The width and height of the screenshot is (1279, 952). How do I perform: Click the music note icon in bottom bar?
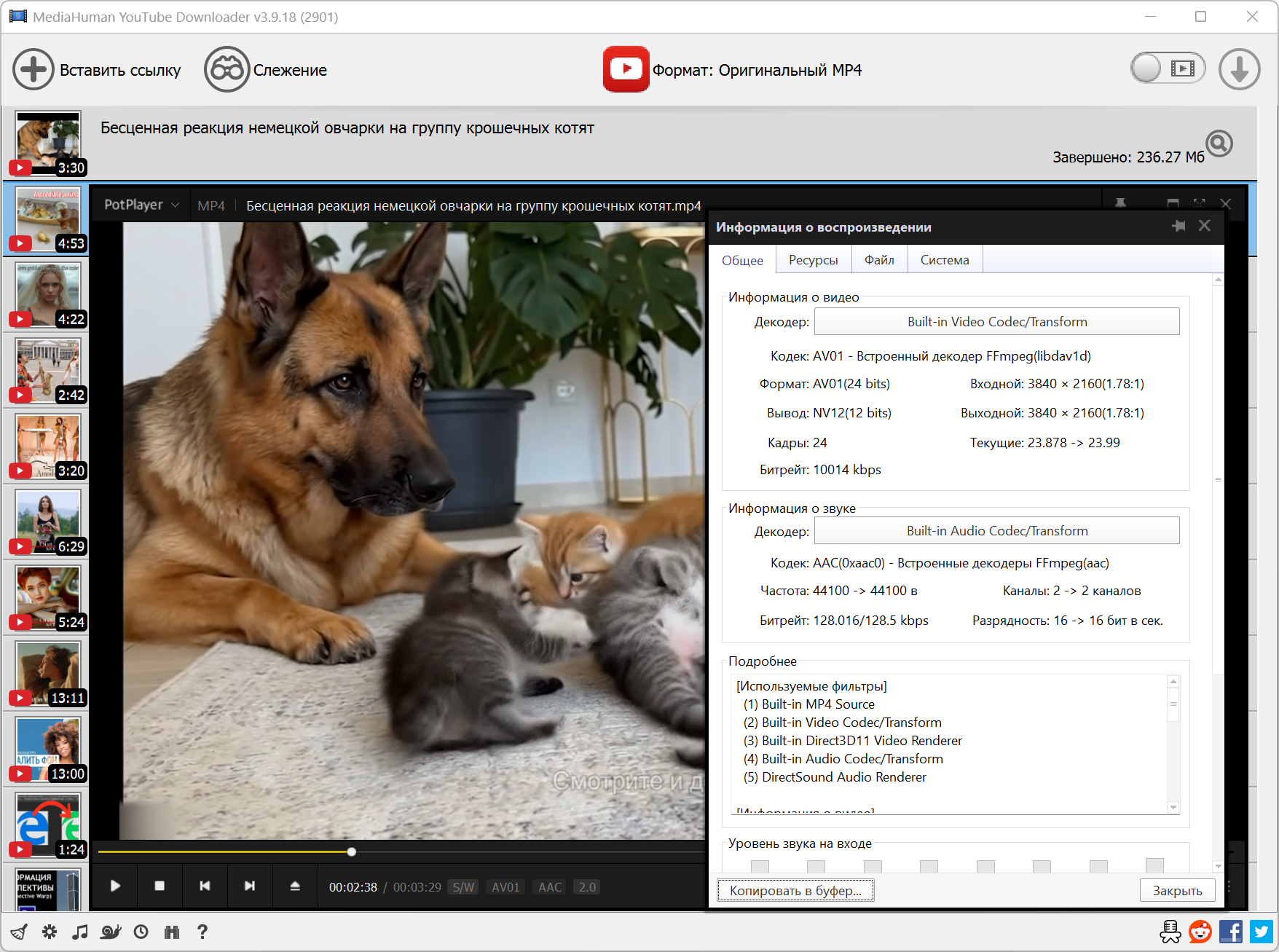click(80, 932)
